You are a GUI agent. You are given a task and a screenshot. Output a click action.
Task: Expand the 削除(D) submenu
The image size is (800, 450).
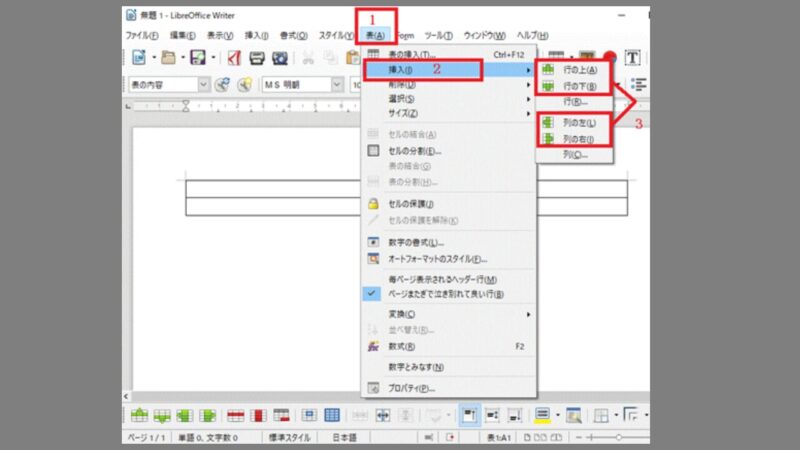tap(448, 85)
